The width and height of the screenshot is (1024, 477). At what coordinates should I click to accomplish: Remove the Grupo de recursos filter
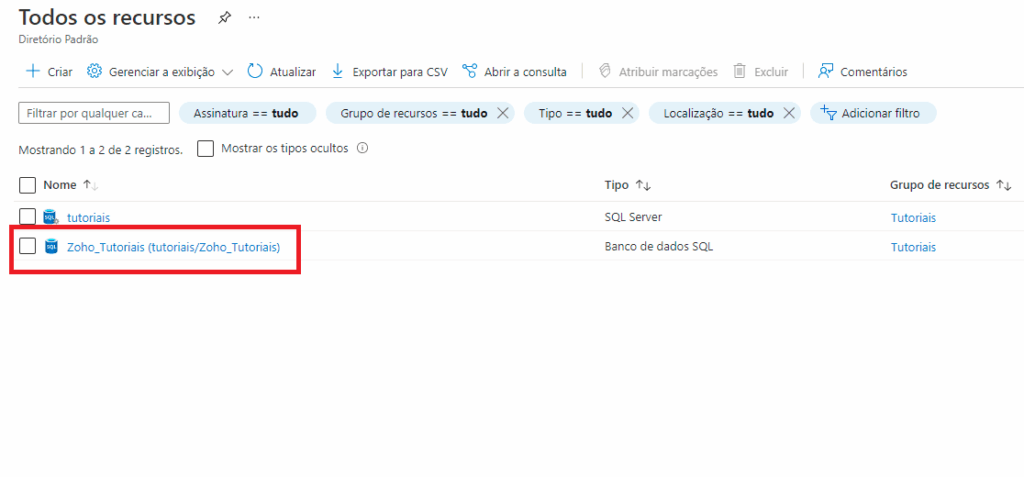[x=502, y=113]
